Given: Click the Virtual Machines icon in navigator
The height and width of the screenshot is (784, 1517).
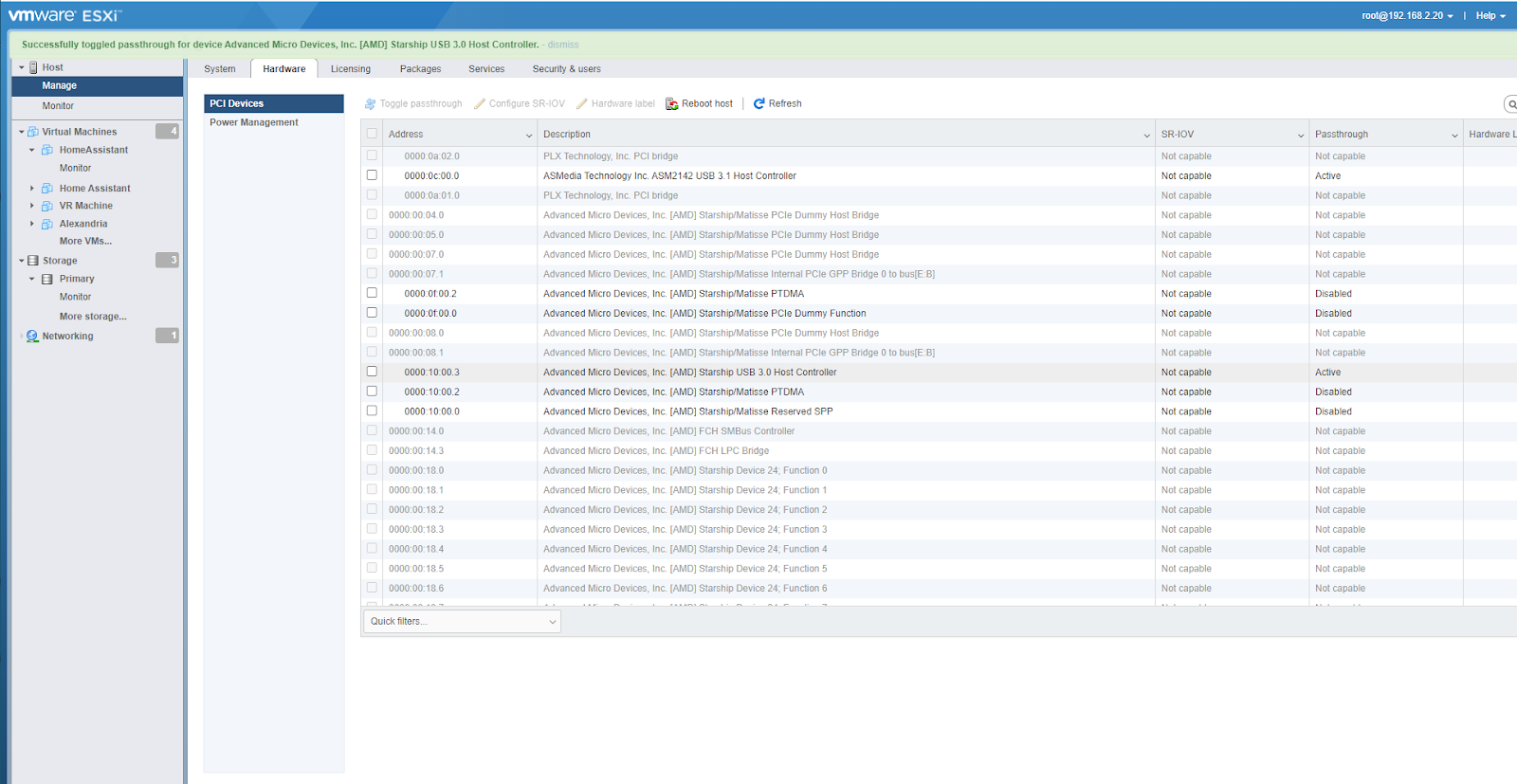Looking at the screenshot, I should pyautogui.click(x=33, y=132).
